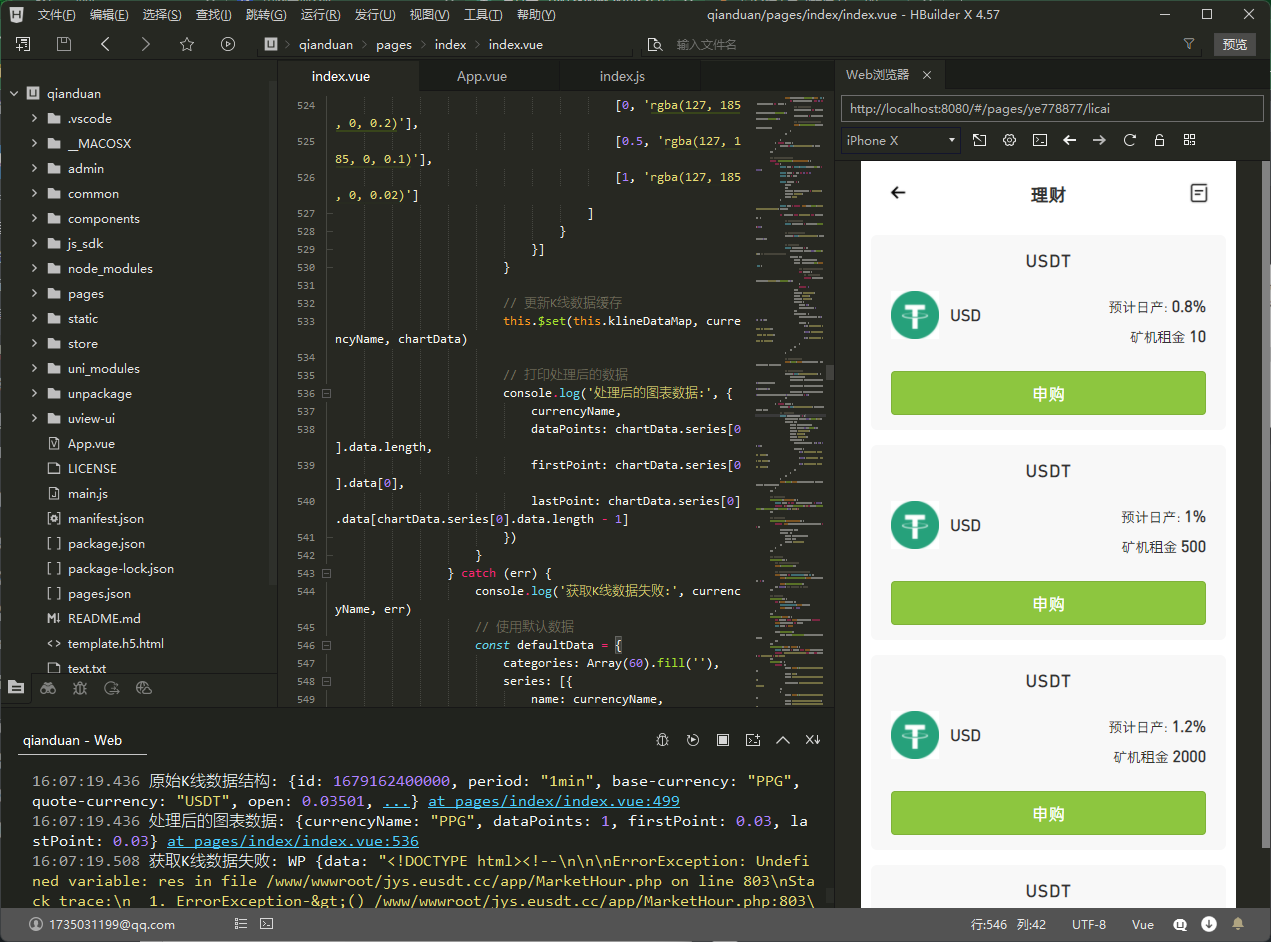Expand the node_modules folder
This screenshot has height=942, width=1271.
pos(34,269)
